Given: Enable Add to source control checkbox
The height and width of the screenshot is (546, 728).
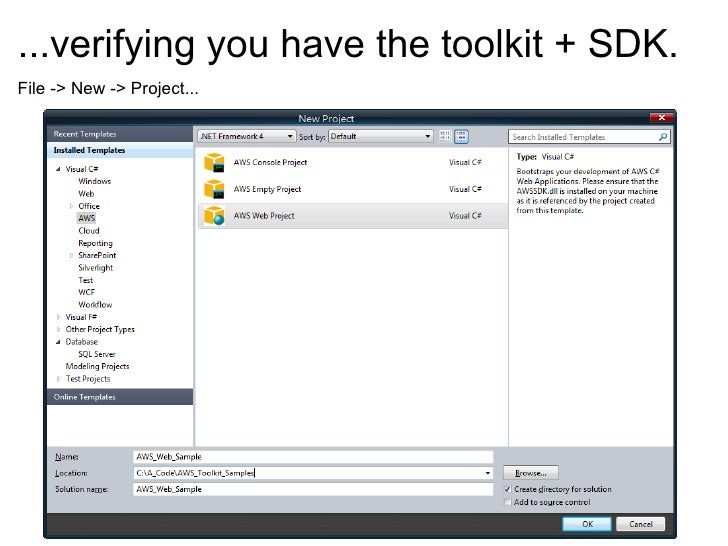Looking at the screenshot, I should point(507,502).
